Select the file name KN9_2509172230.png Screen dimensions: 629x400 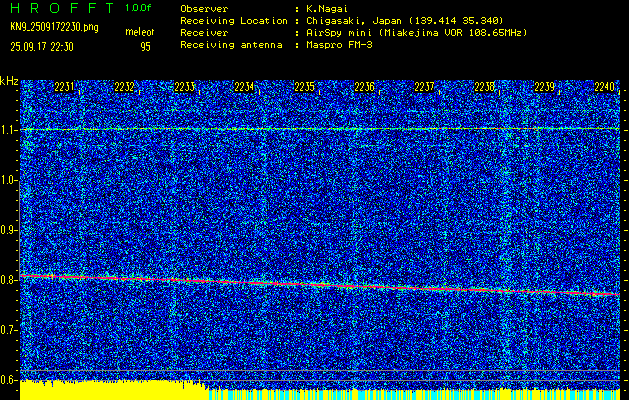(x=54, y=27)
